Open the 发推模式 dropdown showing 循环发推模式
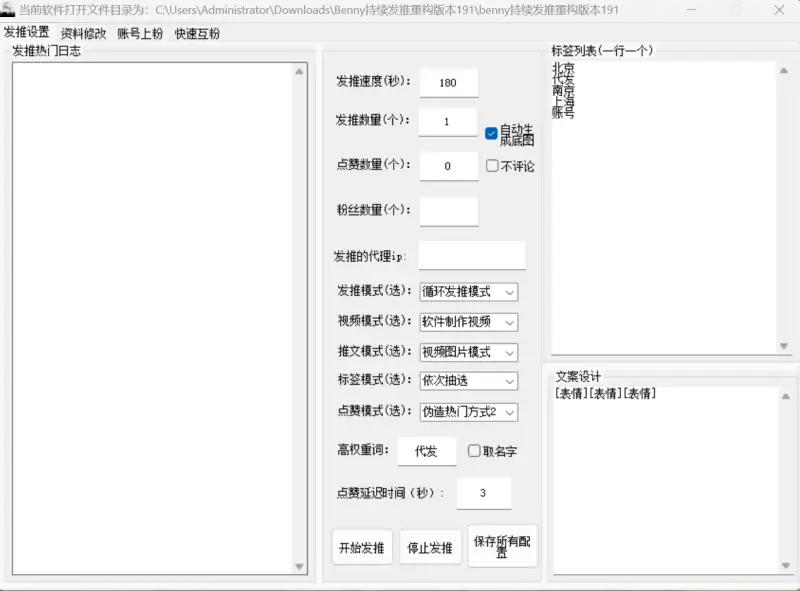Image resolution: width=800 pixels, height=591 pixels. coord(470,291)
